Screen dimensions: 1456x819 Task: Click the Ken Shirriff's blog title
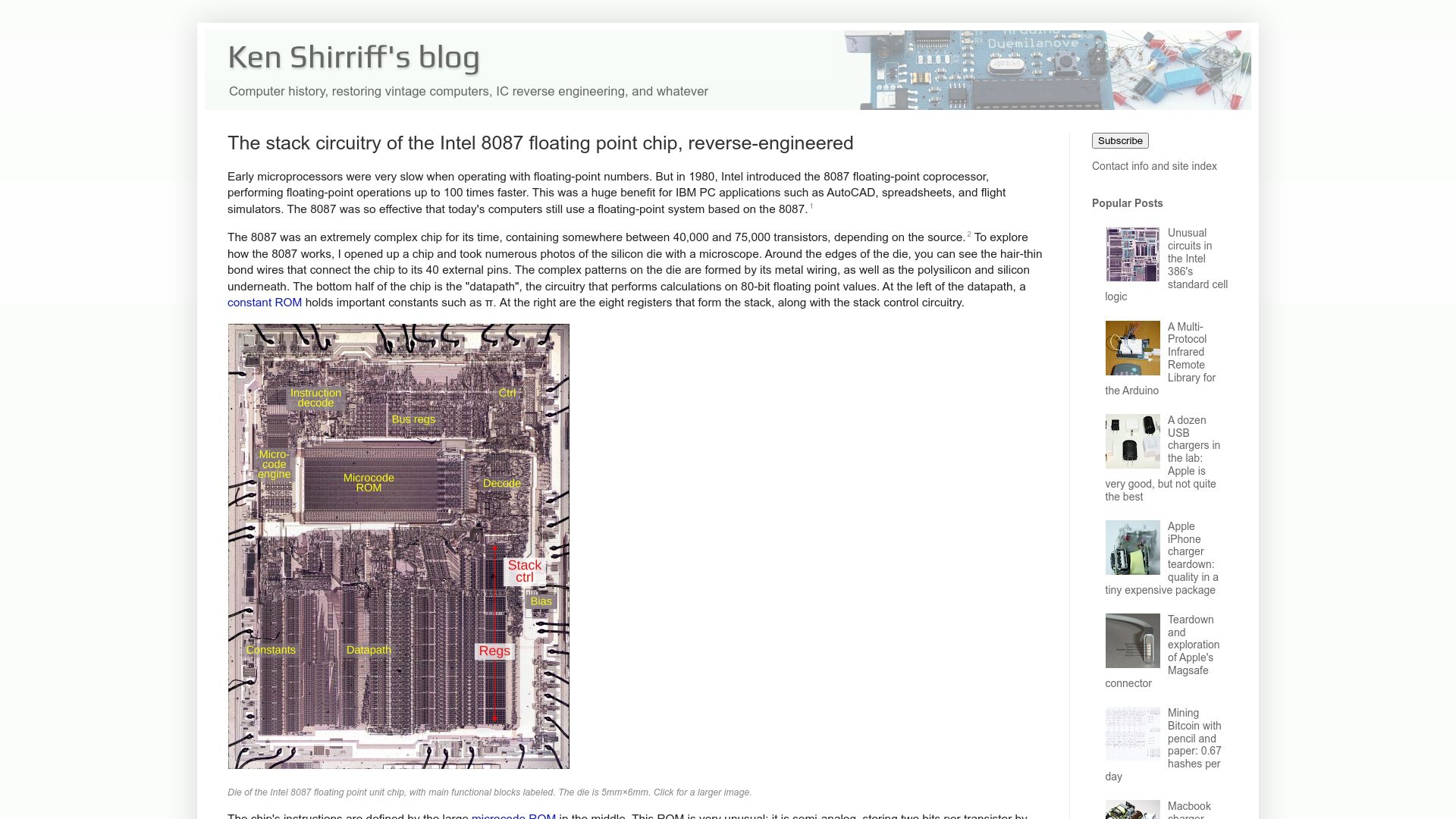(x=353, y=57)
